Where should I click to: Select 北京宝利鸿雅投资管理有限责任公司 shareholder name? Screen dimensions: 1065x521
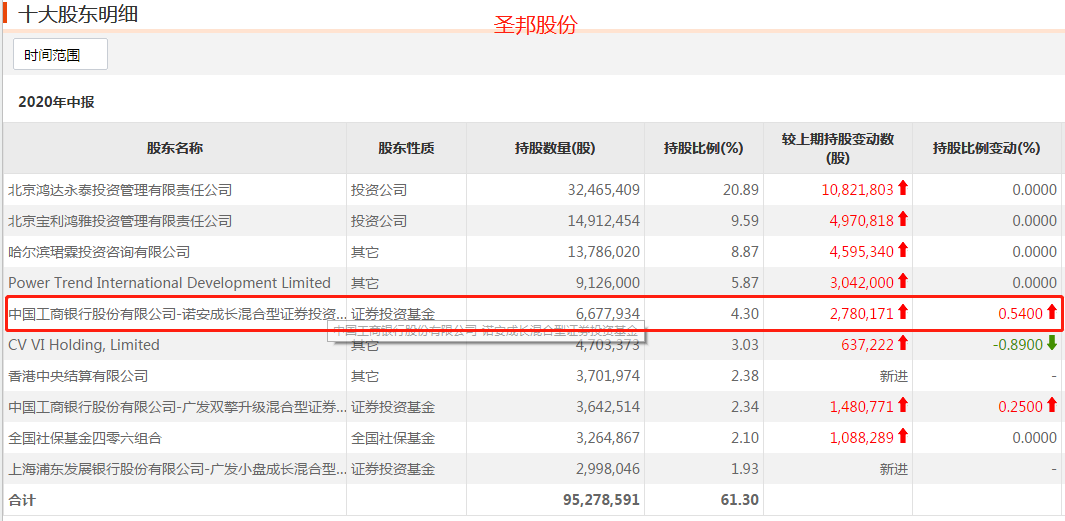(x=120, y=221)
